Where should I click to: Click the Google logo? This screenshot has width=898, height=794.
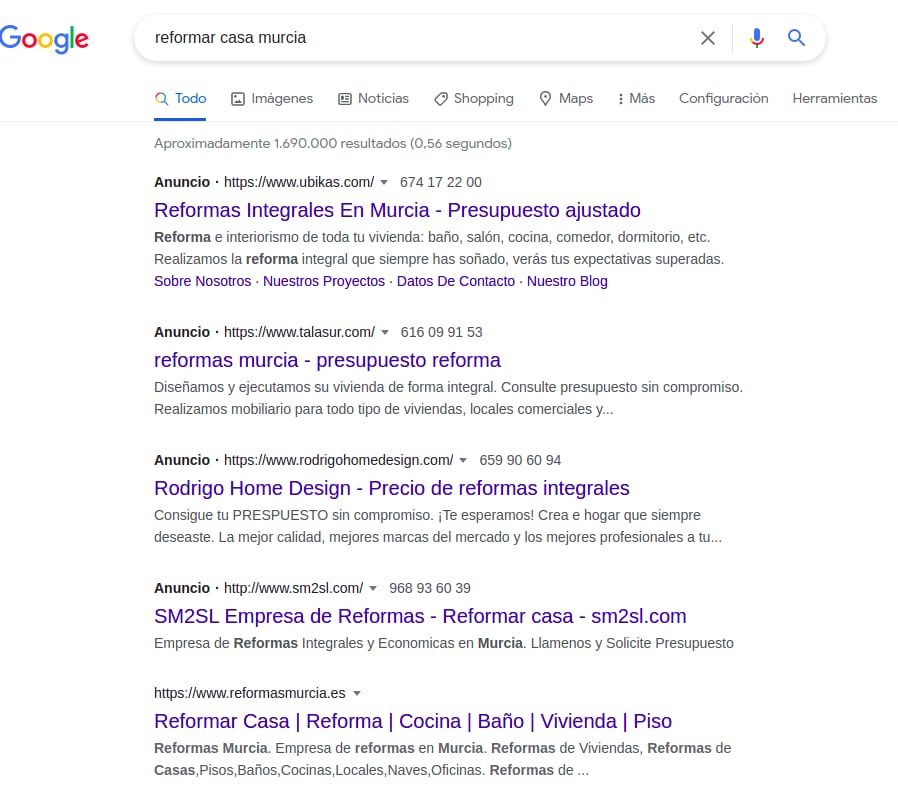(x=44, y=39)
